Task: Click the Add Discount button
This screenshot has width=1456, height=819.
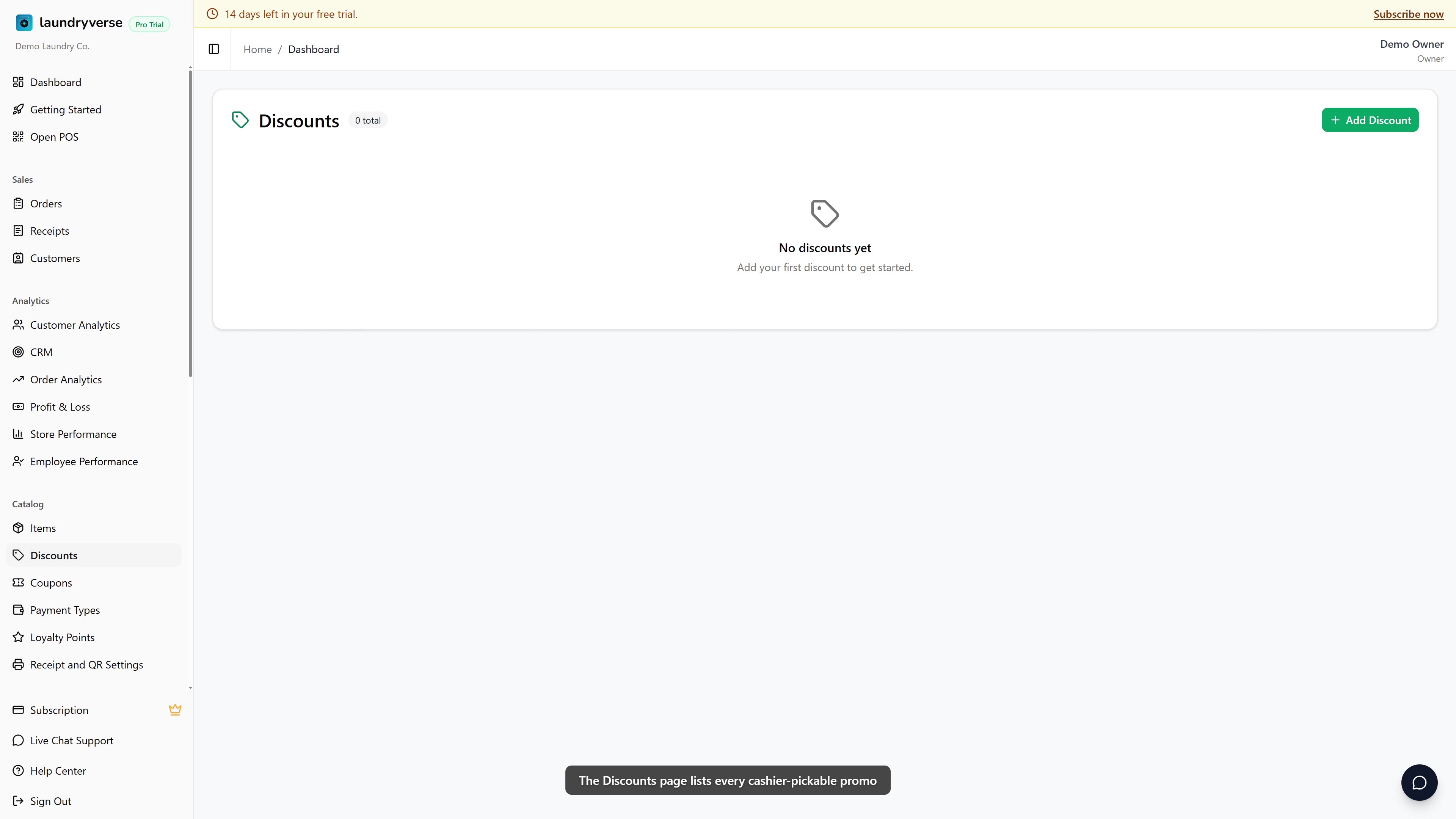Action: tap(1370, 120)
